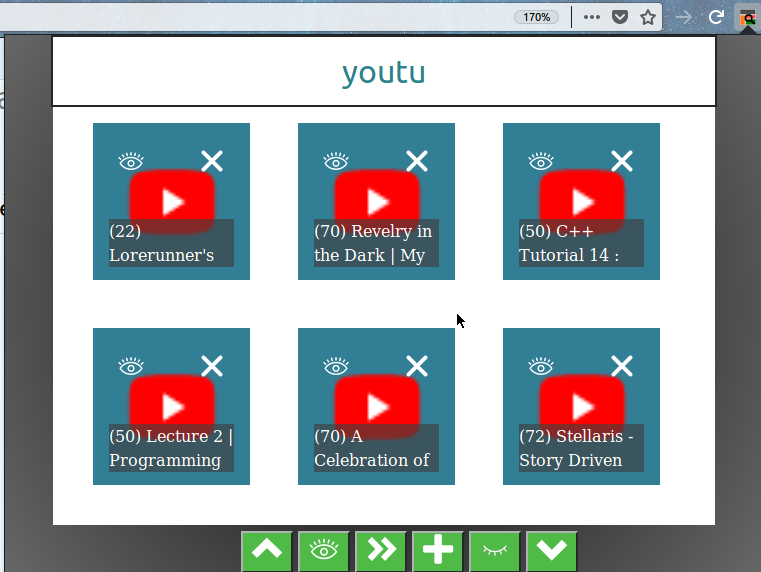
Task: Toggle eye icon on A Celebration of card
Action: point(336,366)
